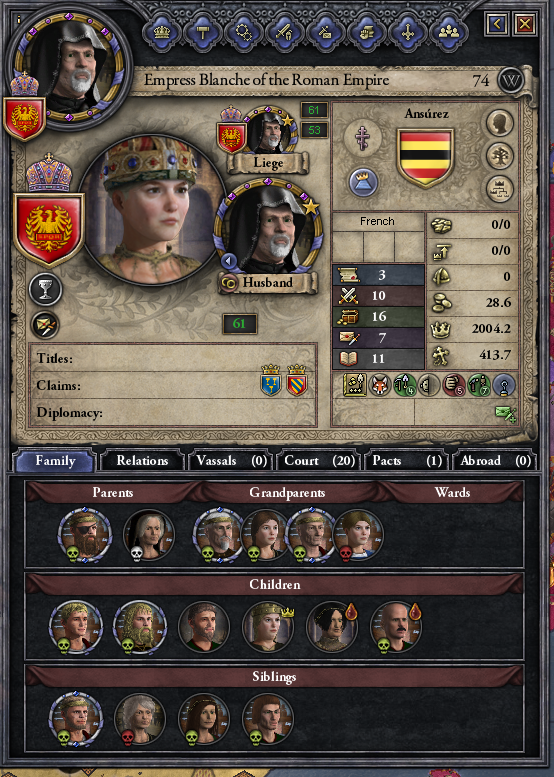Open the Wikipedia W icon

point(510,80)
